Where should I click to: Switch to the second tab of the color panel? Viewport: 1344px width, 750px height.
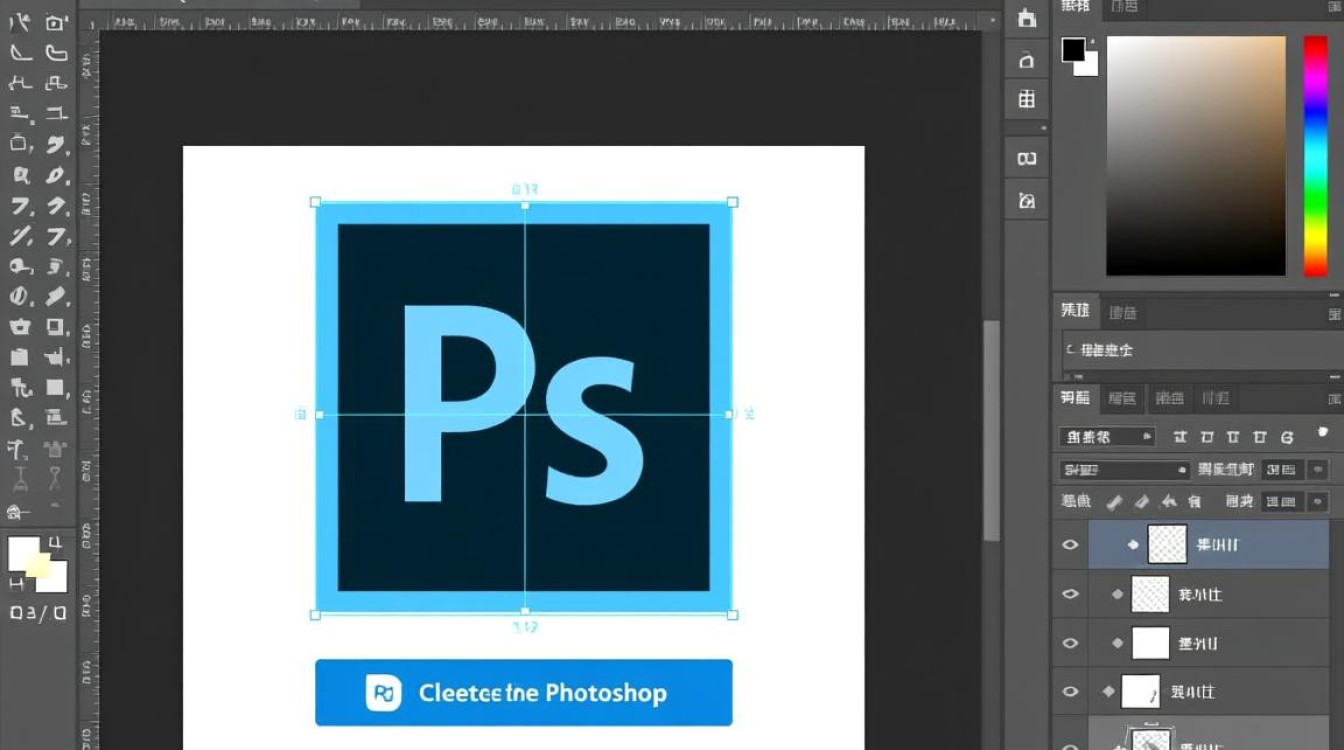pos(1124,7)
